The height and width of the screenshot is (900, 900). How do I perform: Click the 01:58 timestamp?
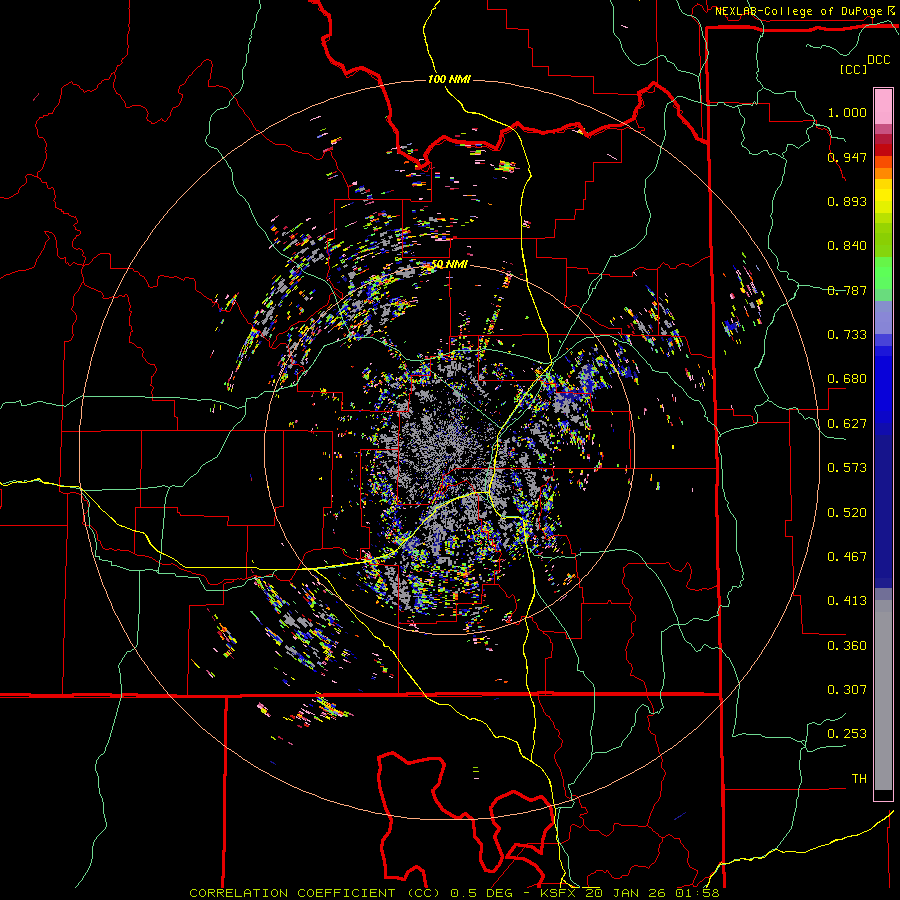coord(695,893)
